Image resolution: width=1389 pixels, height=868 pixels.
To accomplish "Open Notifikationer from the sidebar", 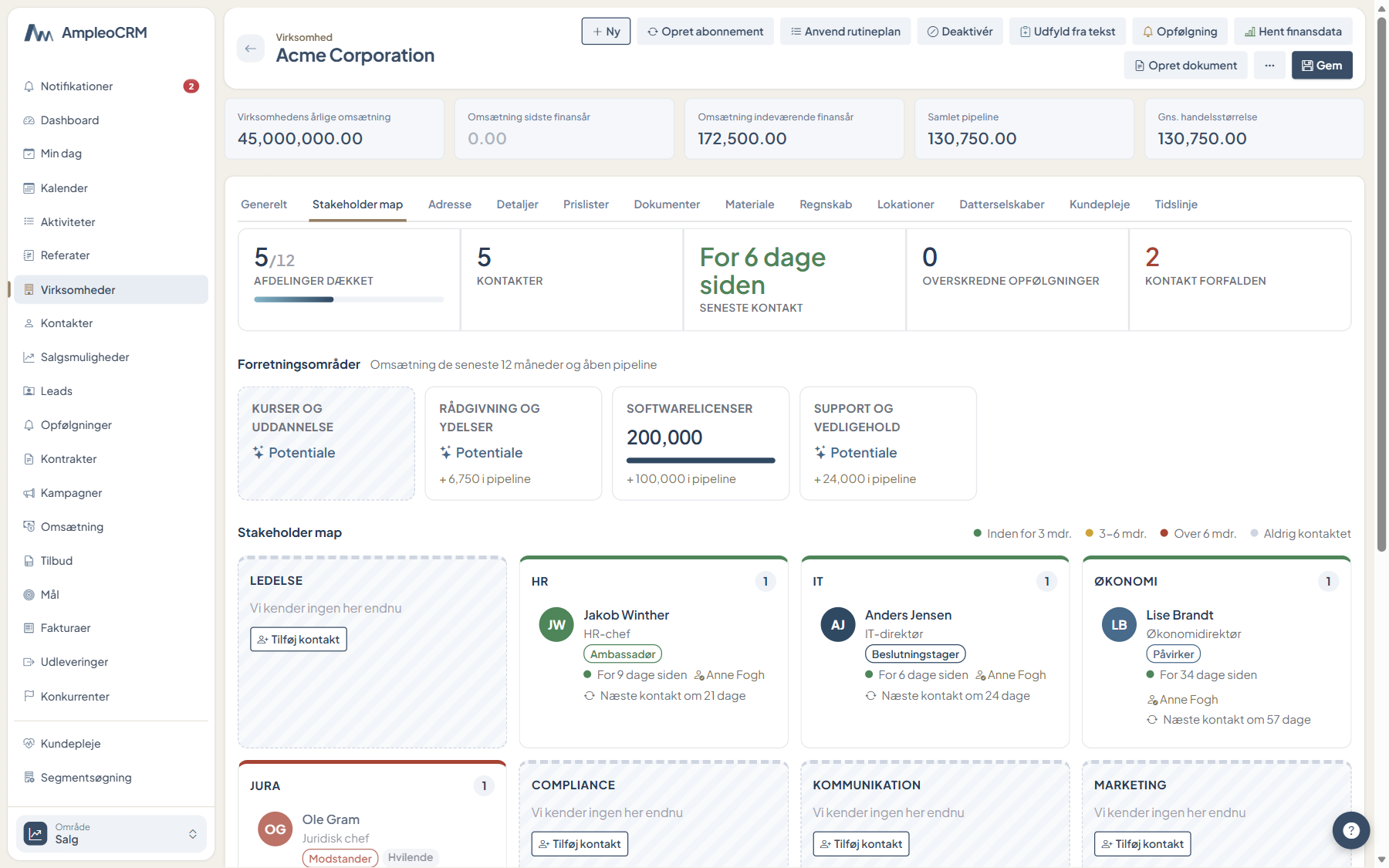I will pyautogui.click(x=111, y=86).
